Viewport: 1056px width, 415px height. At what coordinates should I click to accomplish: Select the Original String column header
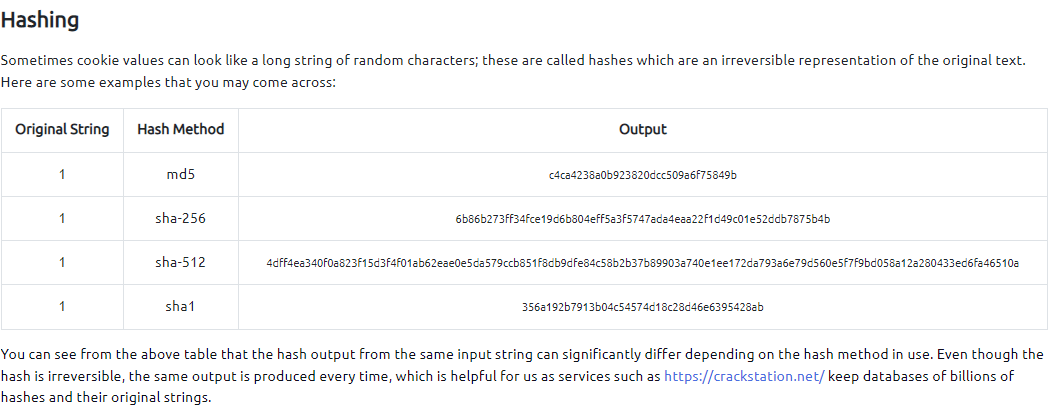(x=62, y=130)
